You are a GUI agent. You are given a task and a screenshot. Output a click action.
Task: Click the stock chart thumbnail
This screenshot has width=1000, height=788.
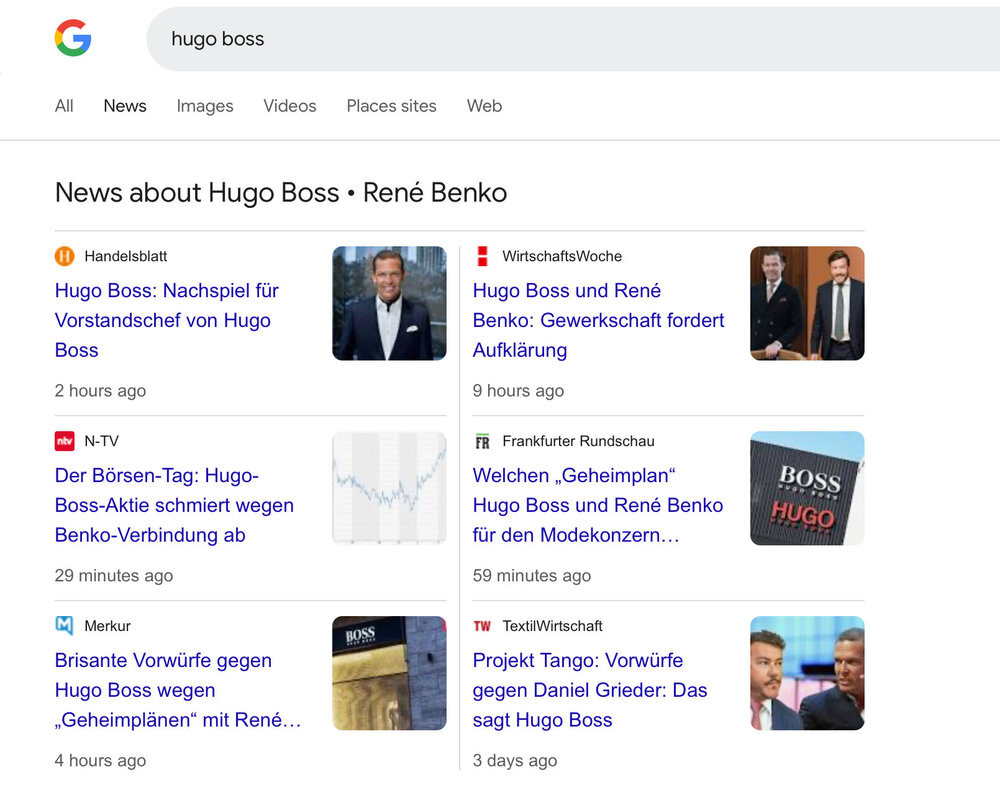pyautogui.click(x=389, y=488)
